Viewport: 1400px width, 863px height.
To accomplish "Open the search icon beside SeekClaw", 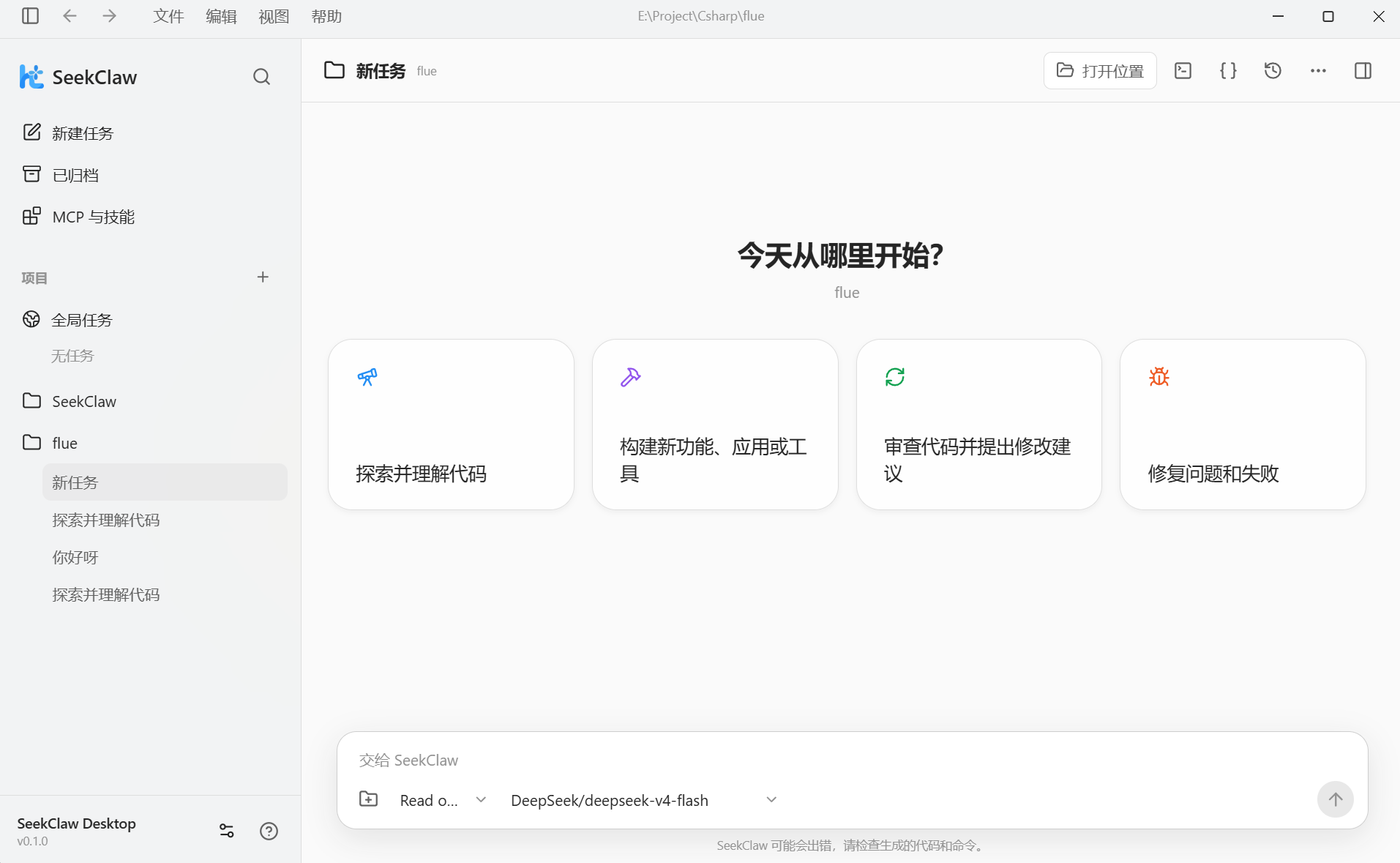I will (261, 77).
